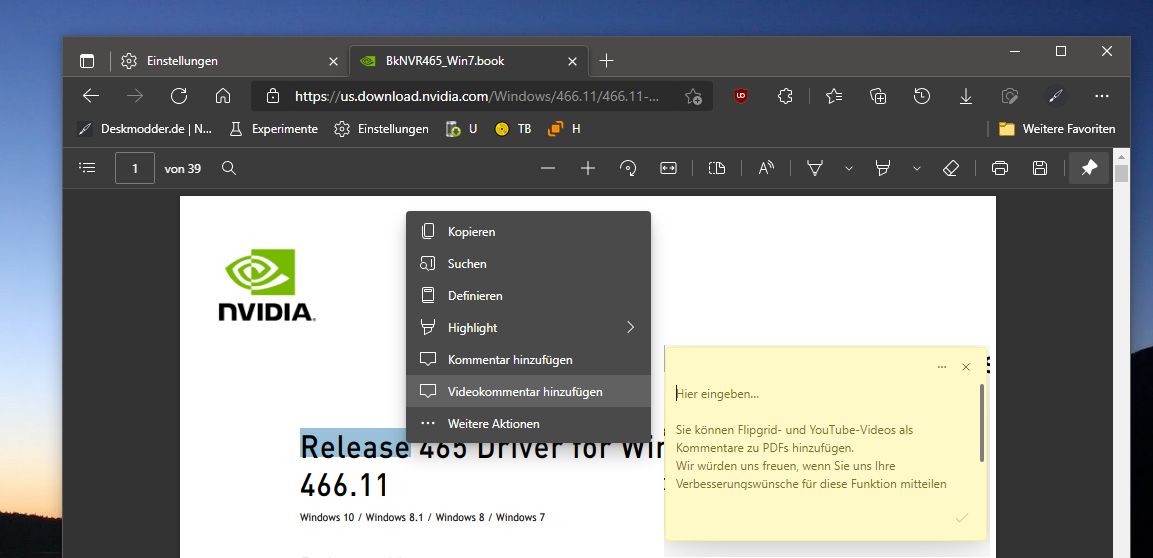Select the BkNVR465_Win7.book tab
Viewport: 1153px width, 558px height.
click(468, 61)
